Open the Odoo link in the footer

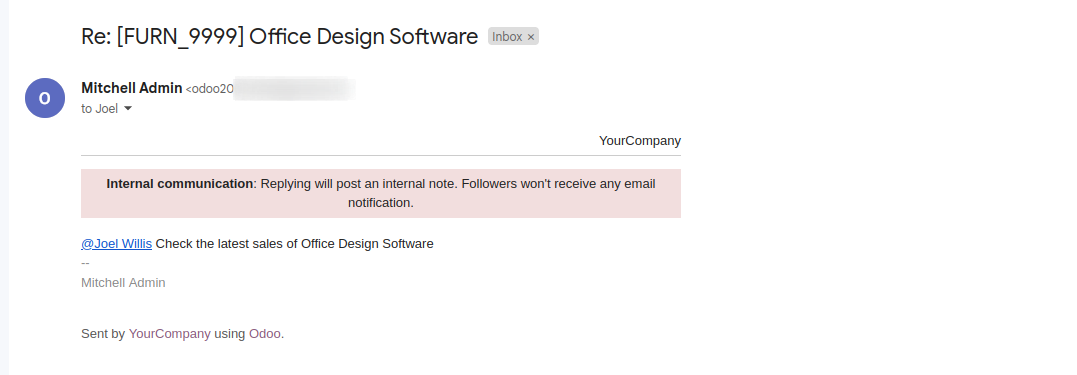pos(264,334)
